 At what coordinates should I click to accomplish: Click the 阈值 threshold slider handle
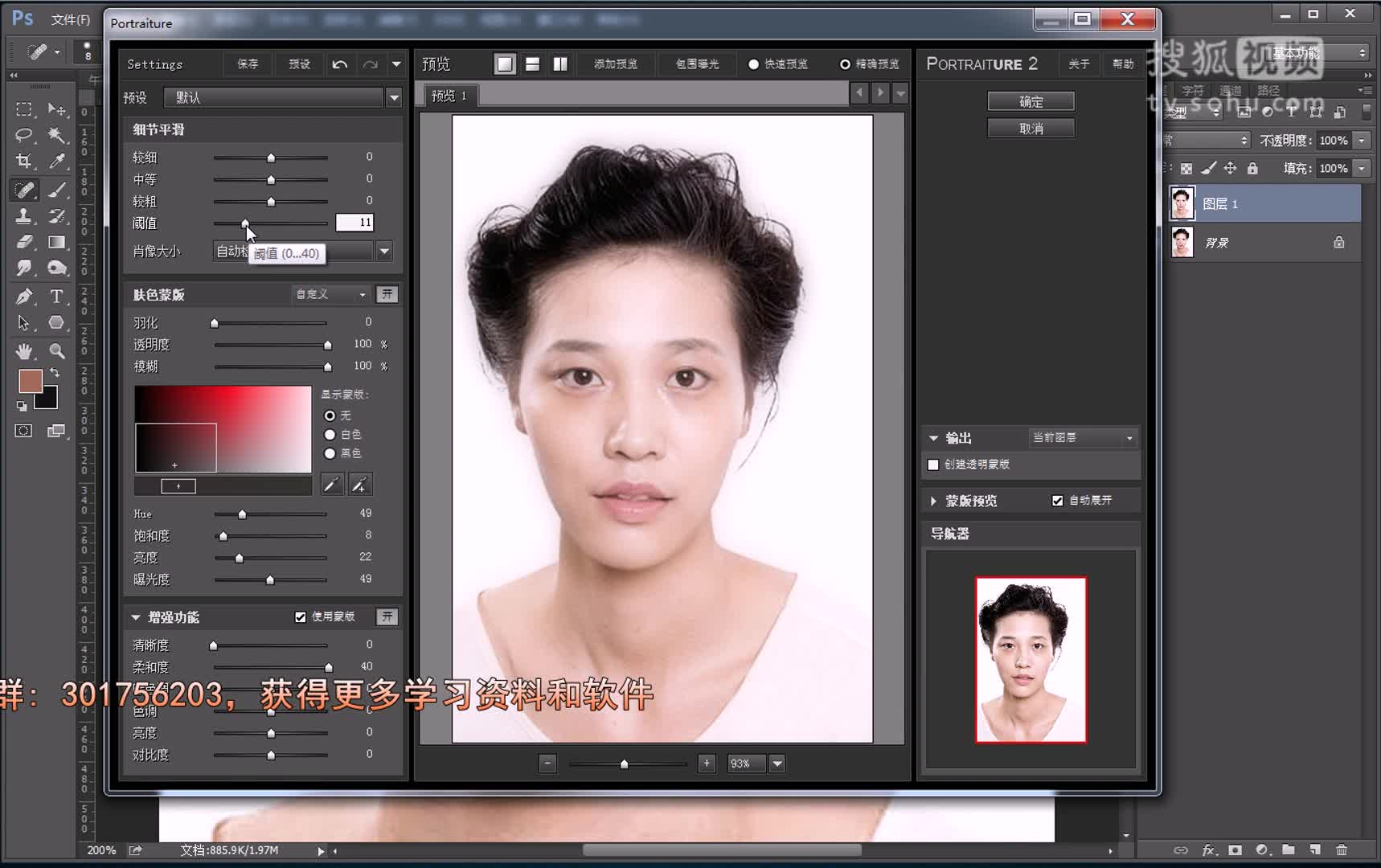[245, 223]
